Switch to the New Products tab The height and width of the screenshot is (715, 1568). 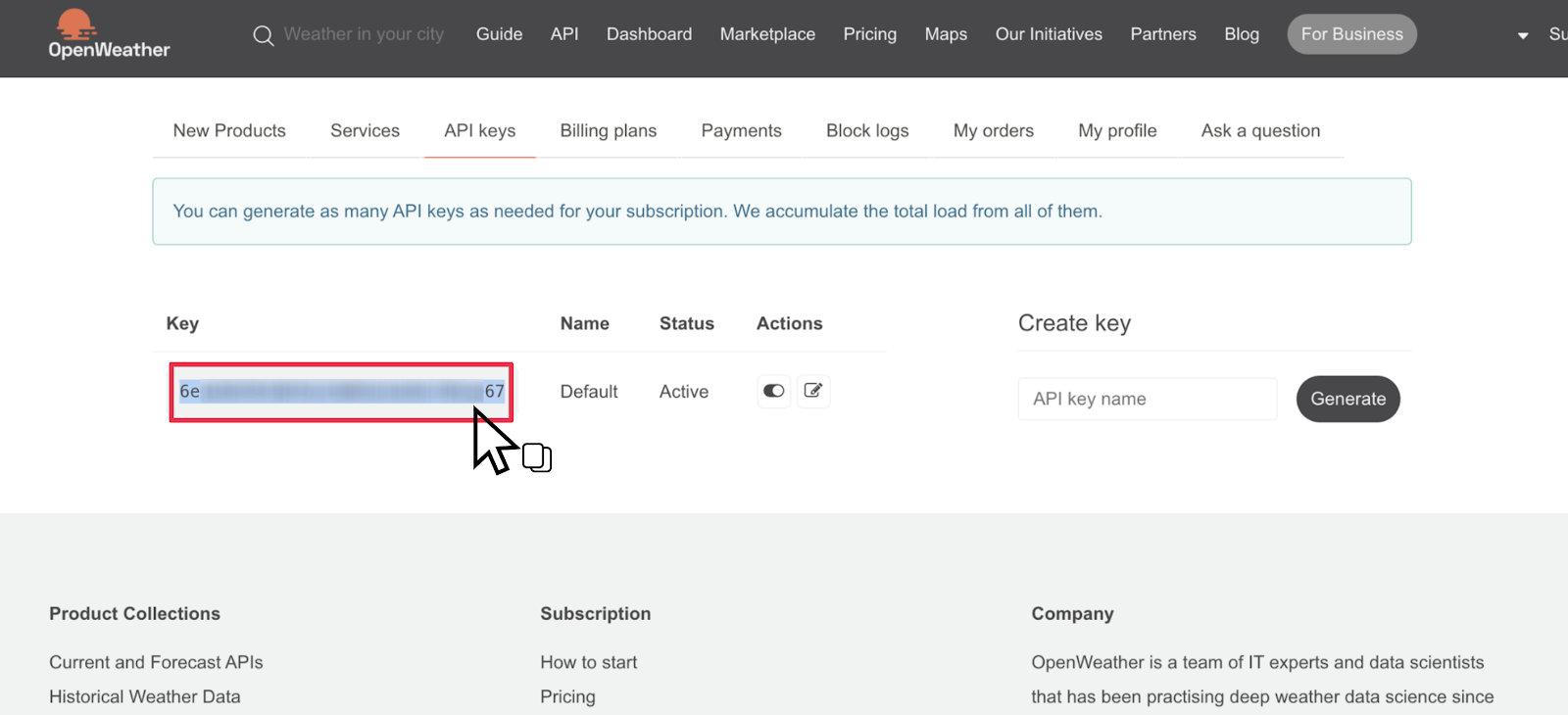[229, 131]
